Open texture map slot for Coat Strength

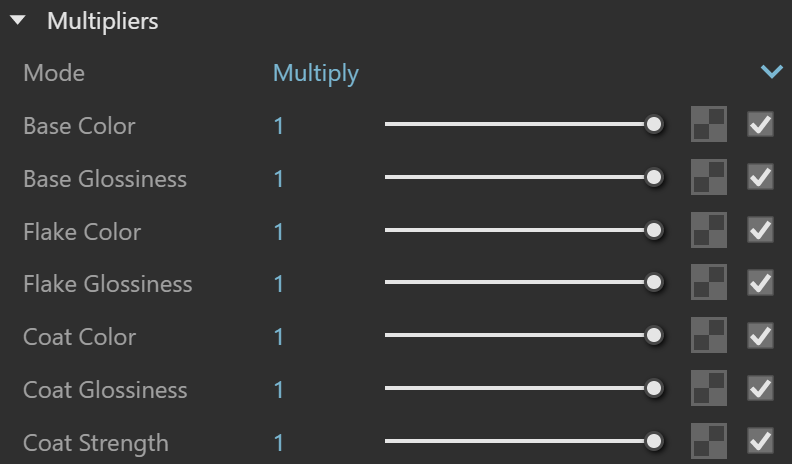point(709,441)
